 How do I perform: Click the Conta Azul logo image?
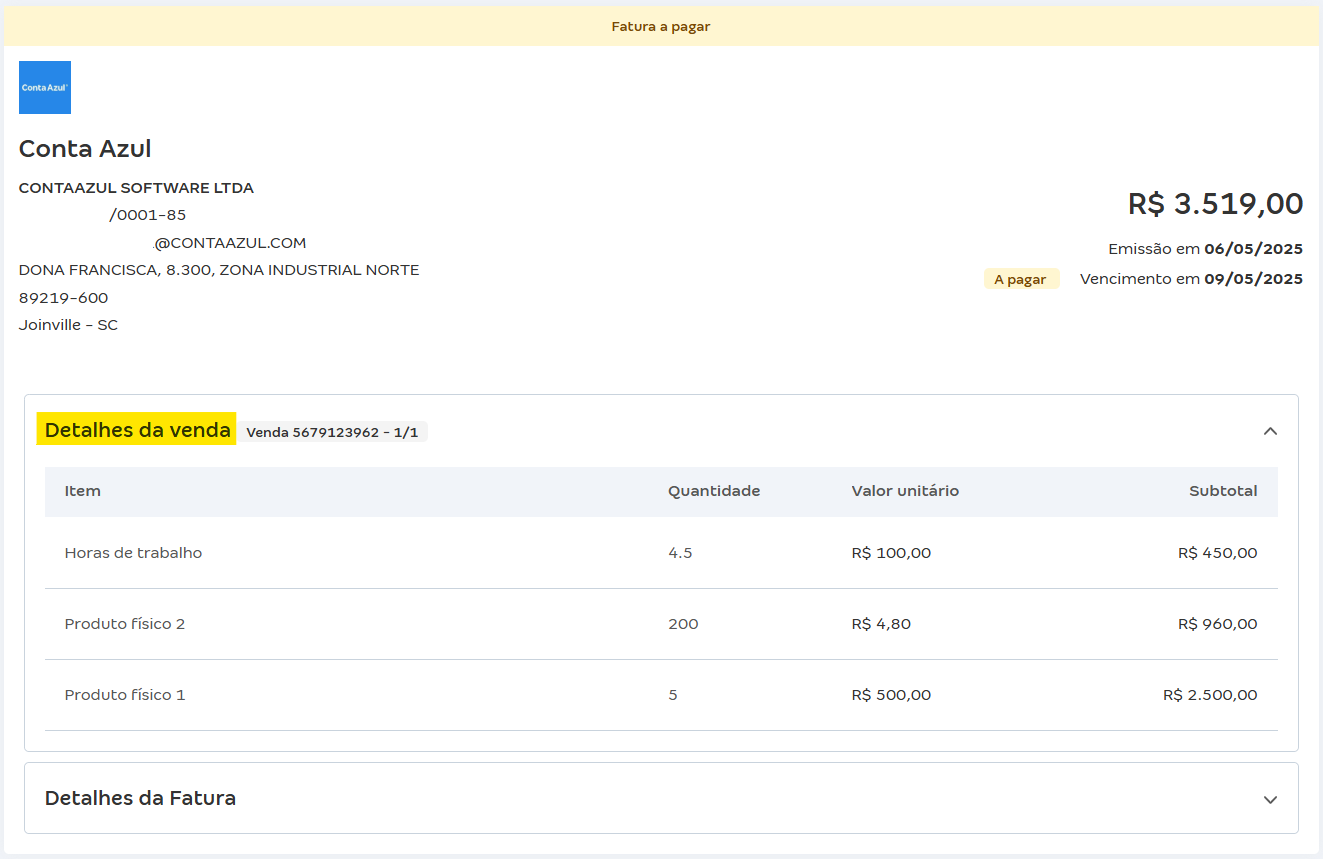click(45, 88)
